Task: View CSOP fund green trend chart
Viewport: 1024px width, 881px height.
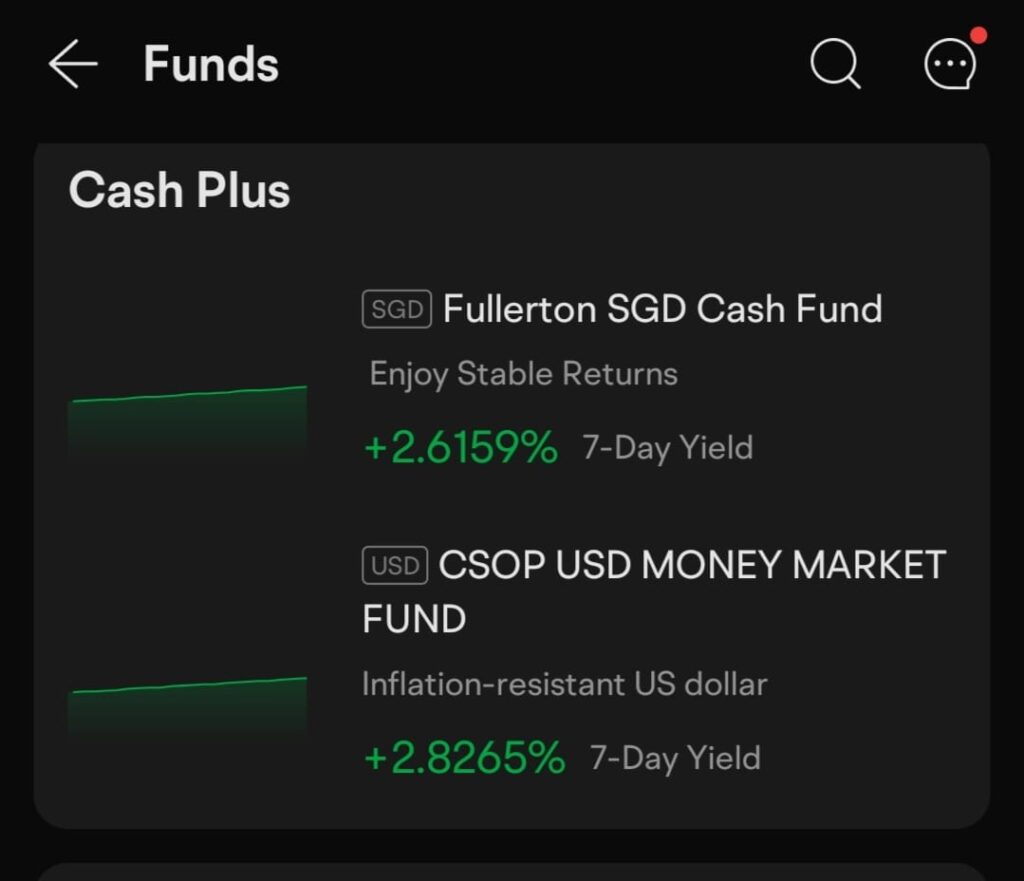Action: pos(187,709)
